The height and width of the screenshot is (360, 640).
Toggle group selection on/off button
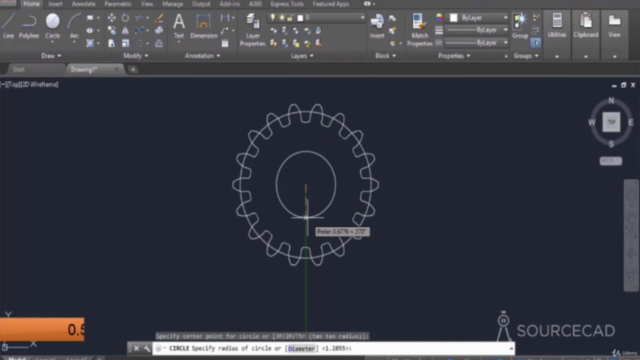click(536, 43)
